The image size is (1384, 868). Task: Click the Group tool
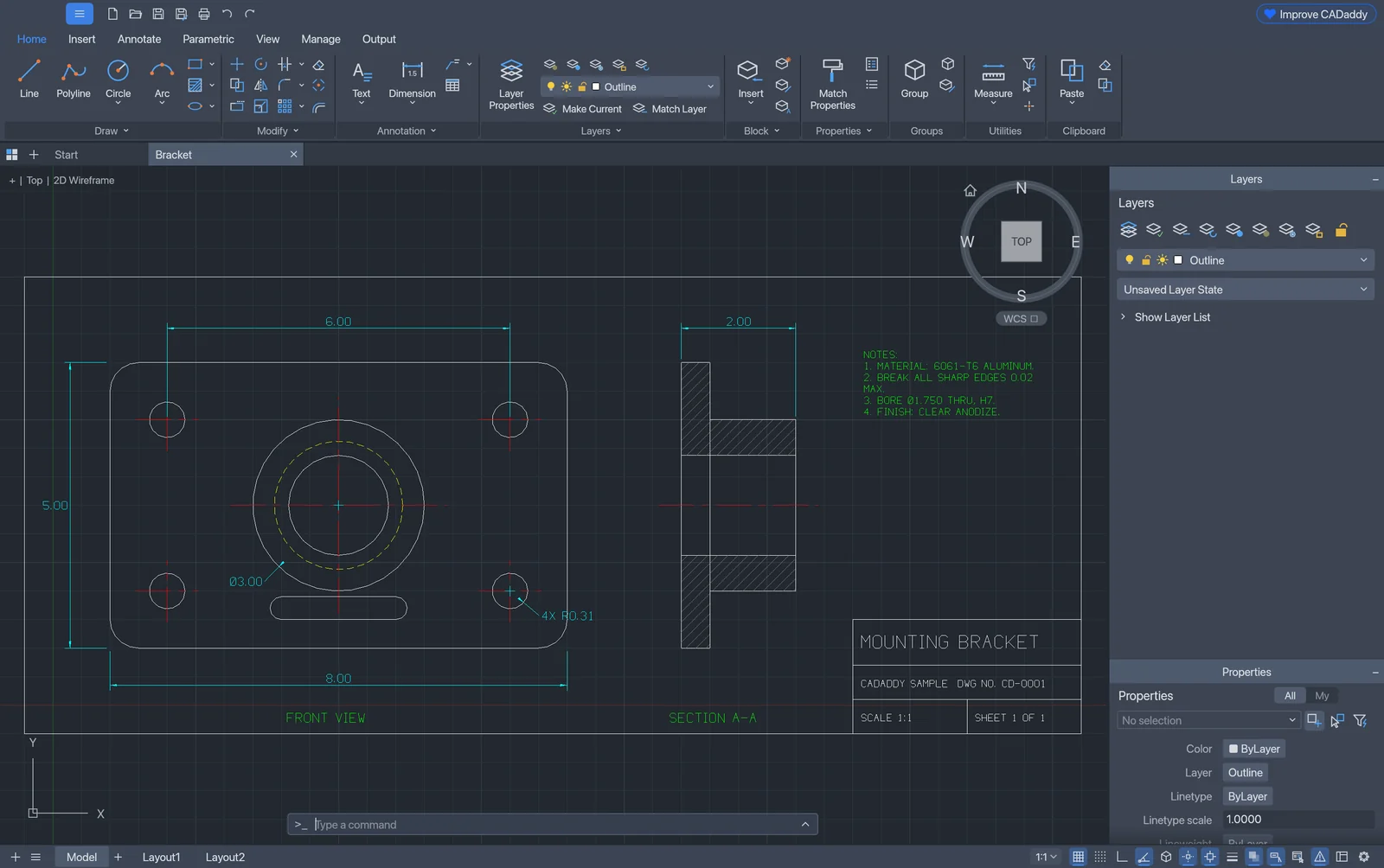point(914,79)
